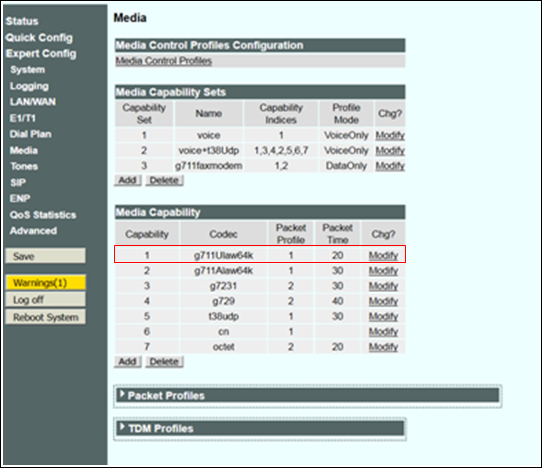Click the Reboot System button
Viewport: 542px width, 468px height.
coord(45,317)
